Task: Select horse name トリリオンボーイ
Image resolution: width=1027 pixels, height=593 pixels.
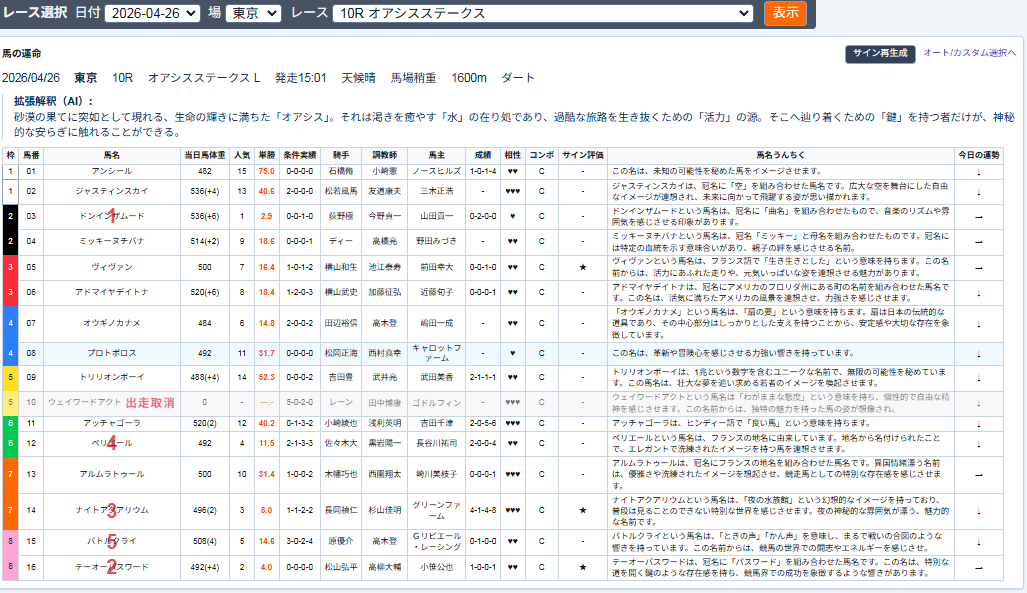Action: [112, 377]
